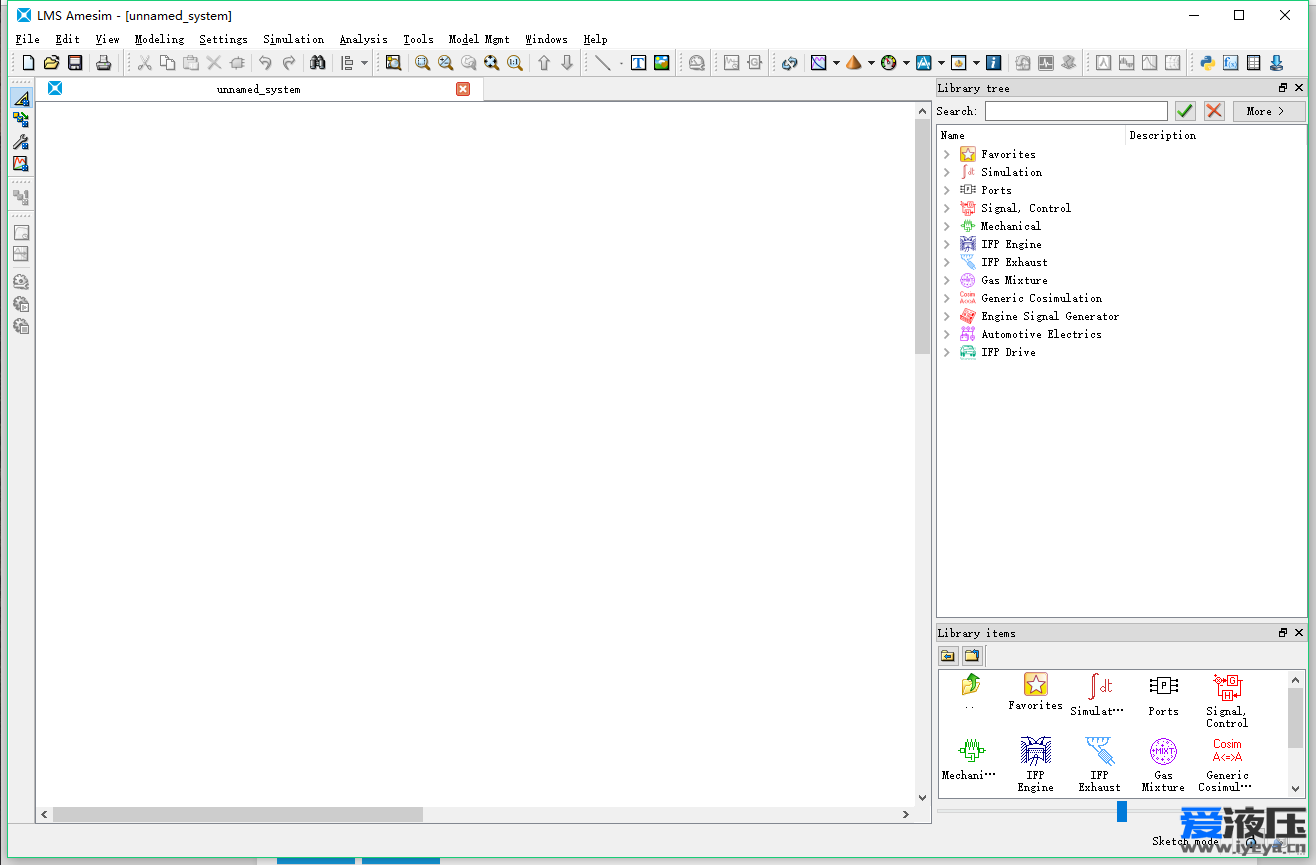1316x865 pixels.
Task: Click the blue info icon
Action: 993,63
